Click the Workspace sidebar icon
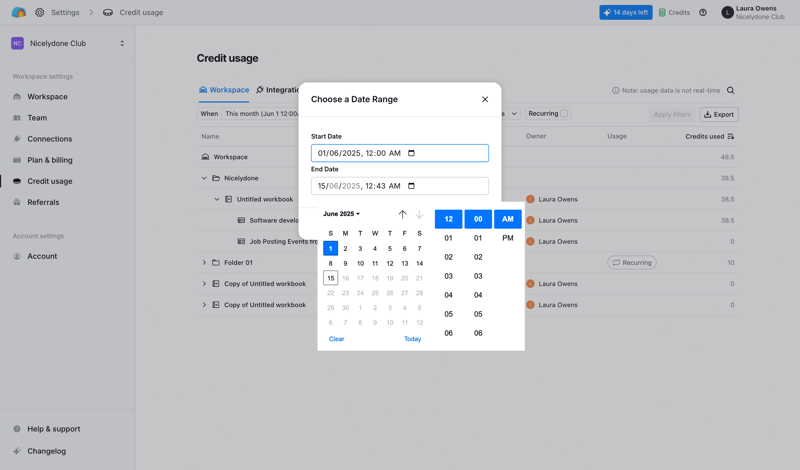 point(17,96)
